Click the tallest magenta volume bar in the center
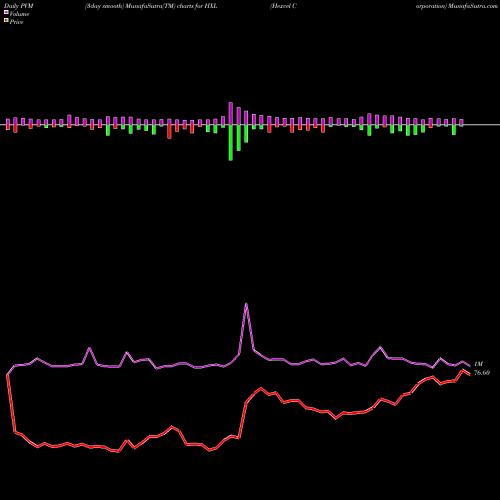 (x=231, y=113)
